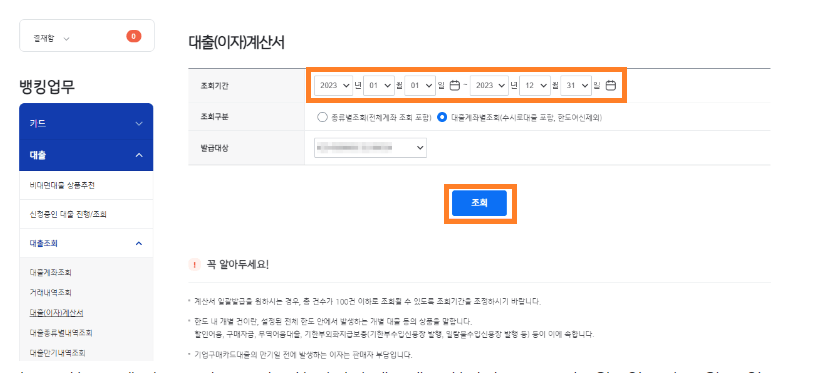The height and width of the screenshot is (373, 824).
Task: Open the end month 12 dropdown
Action: click(x=534, y=85)
